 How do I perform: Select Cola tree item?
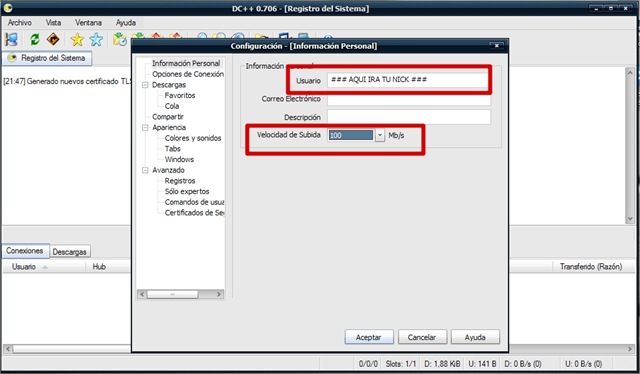172,106
